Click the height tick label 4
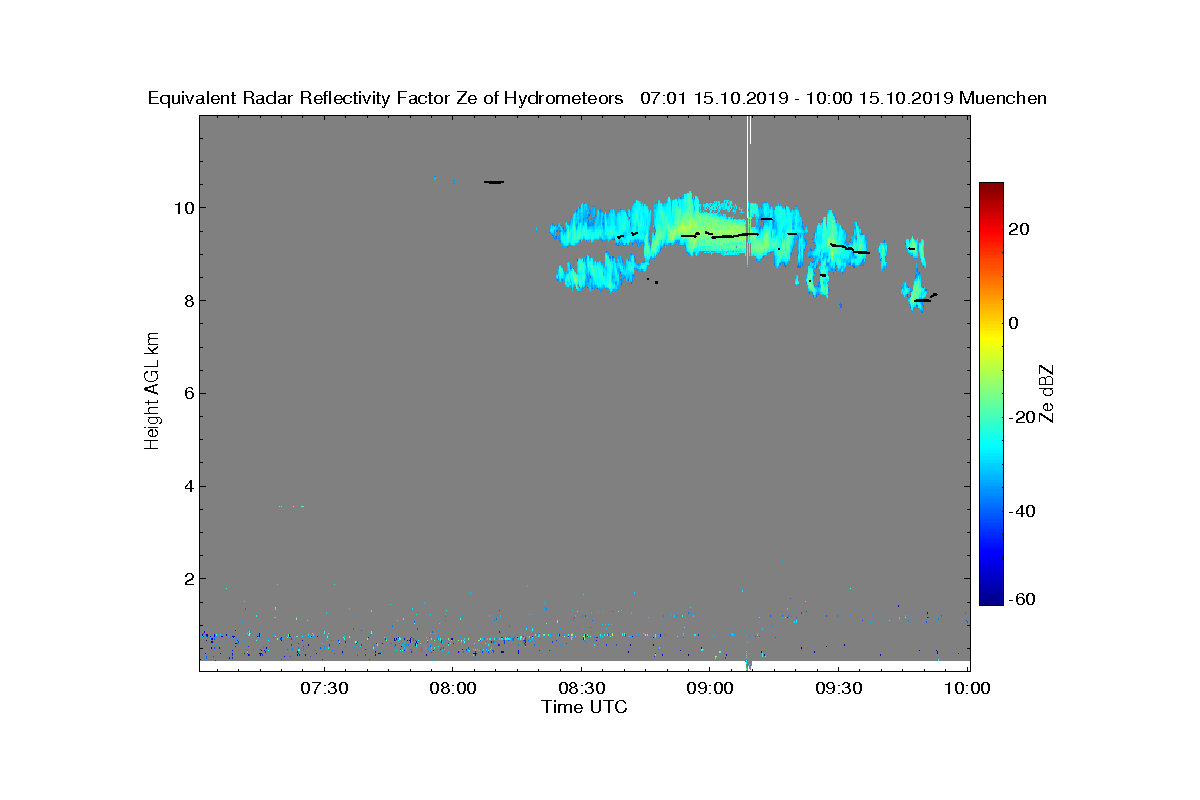 tap(188, 486)
